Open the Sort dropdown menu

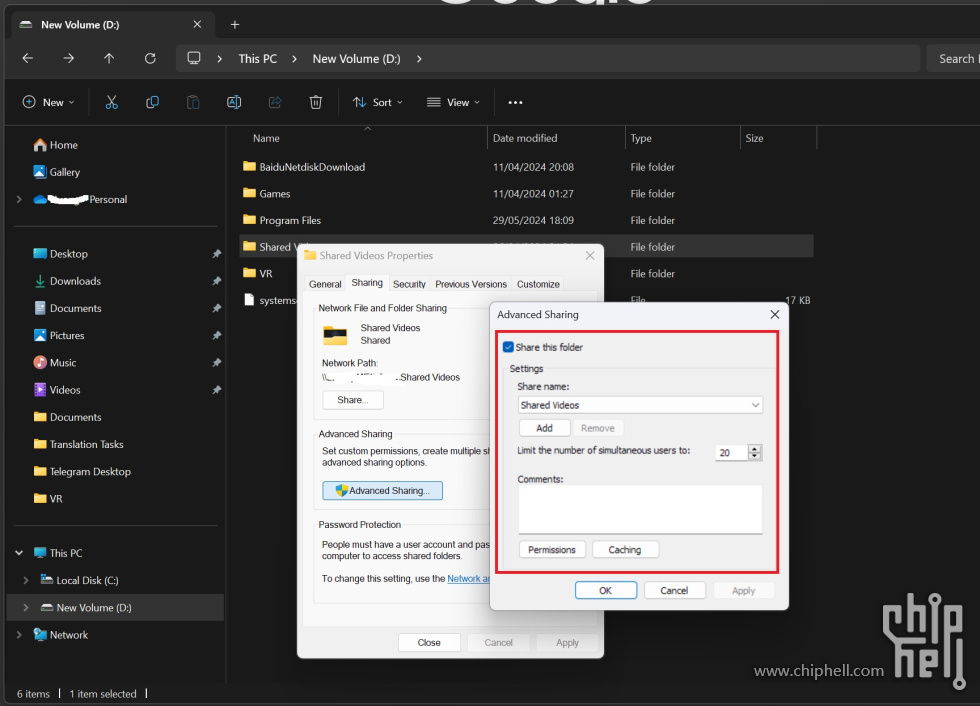(x=378, y=102)
